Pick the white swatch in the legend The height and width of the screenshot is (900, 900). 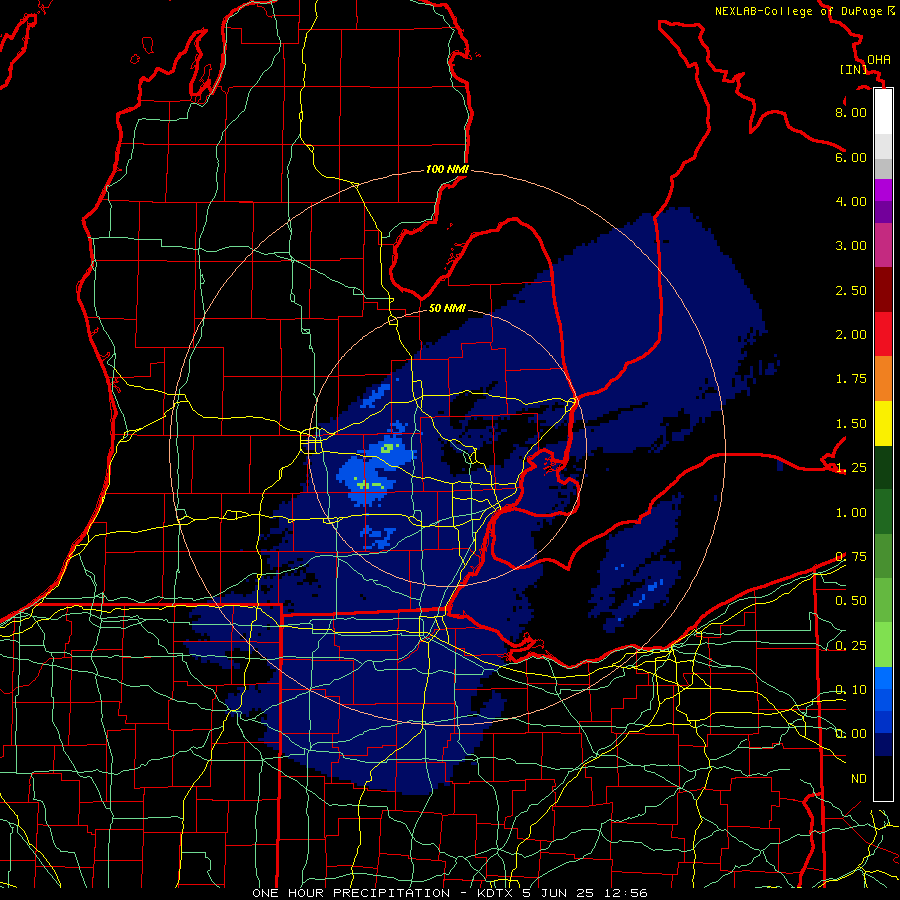pyautogui.click(x=883, y=111)
